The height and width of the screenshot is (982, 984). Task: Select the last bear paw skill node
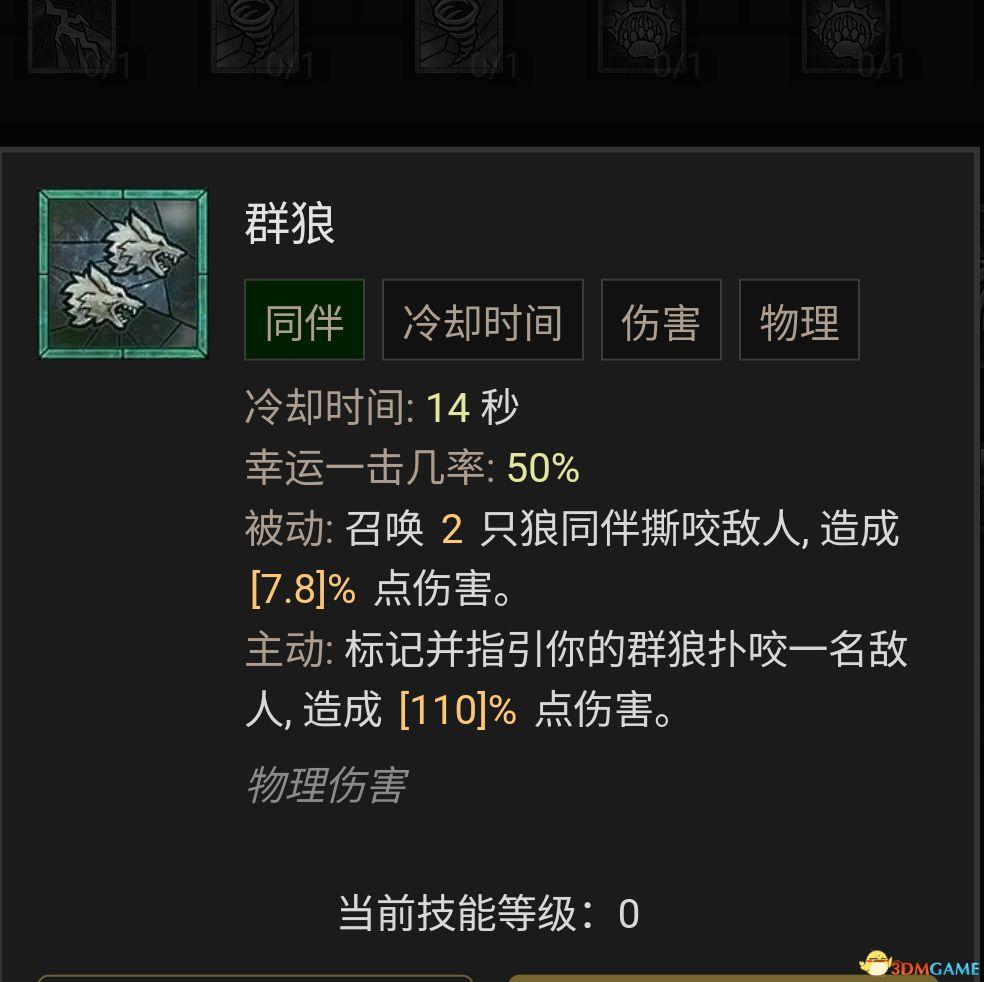[846, 35]
